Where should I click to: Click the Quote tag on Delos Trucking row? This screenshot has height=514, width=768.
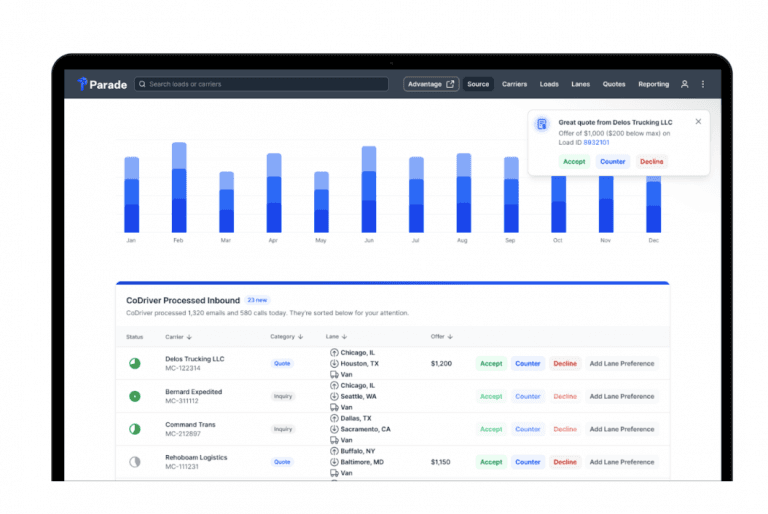point(282,364)
